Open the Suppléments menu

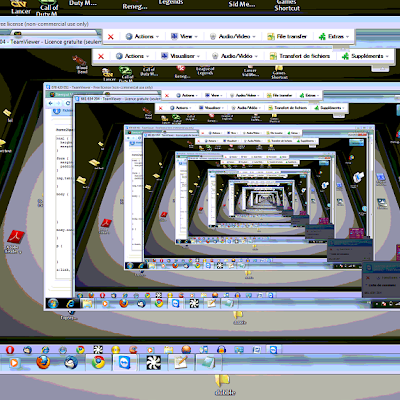coord(365,56)
